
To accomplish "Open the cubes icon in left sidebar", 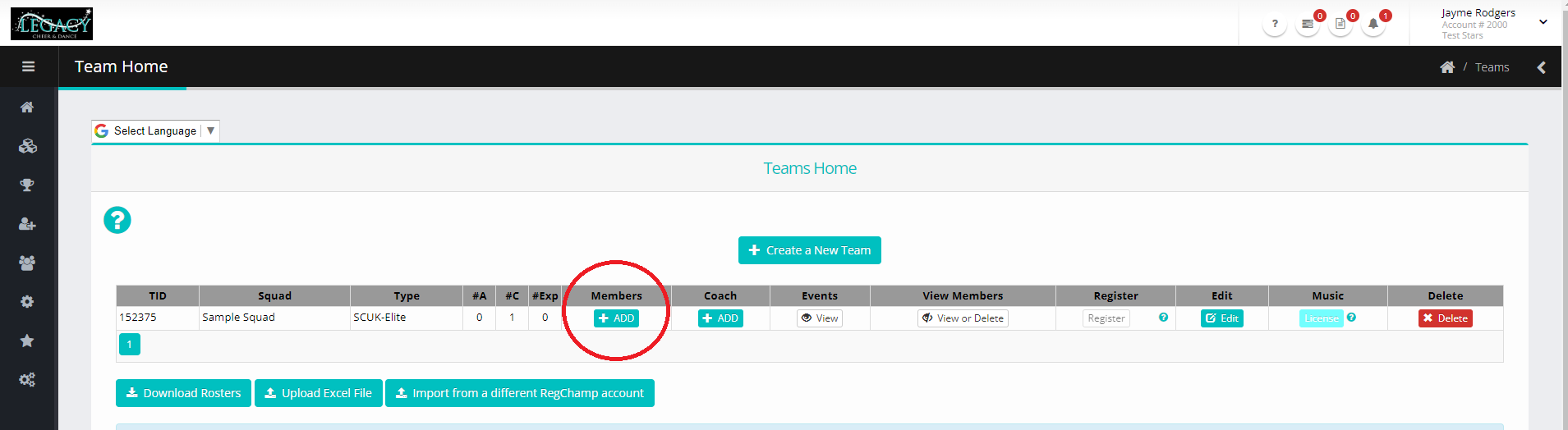I will tap(27, 146).
